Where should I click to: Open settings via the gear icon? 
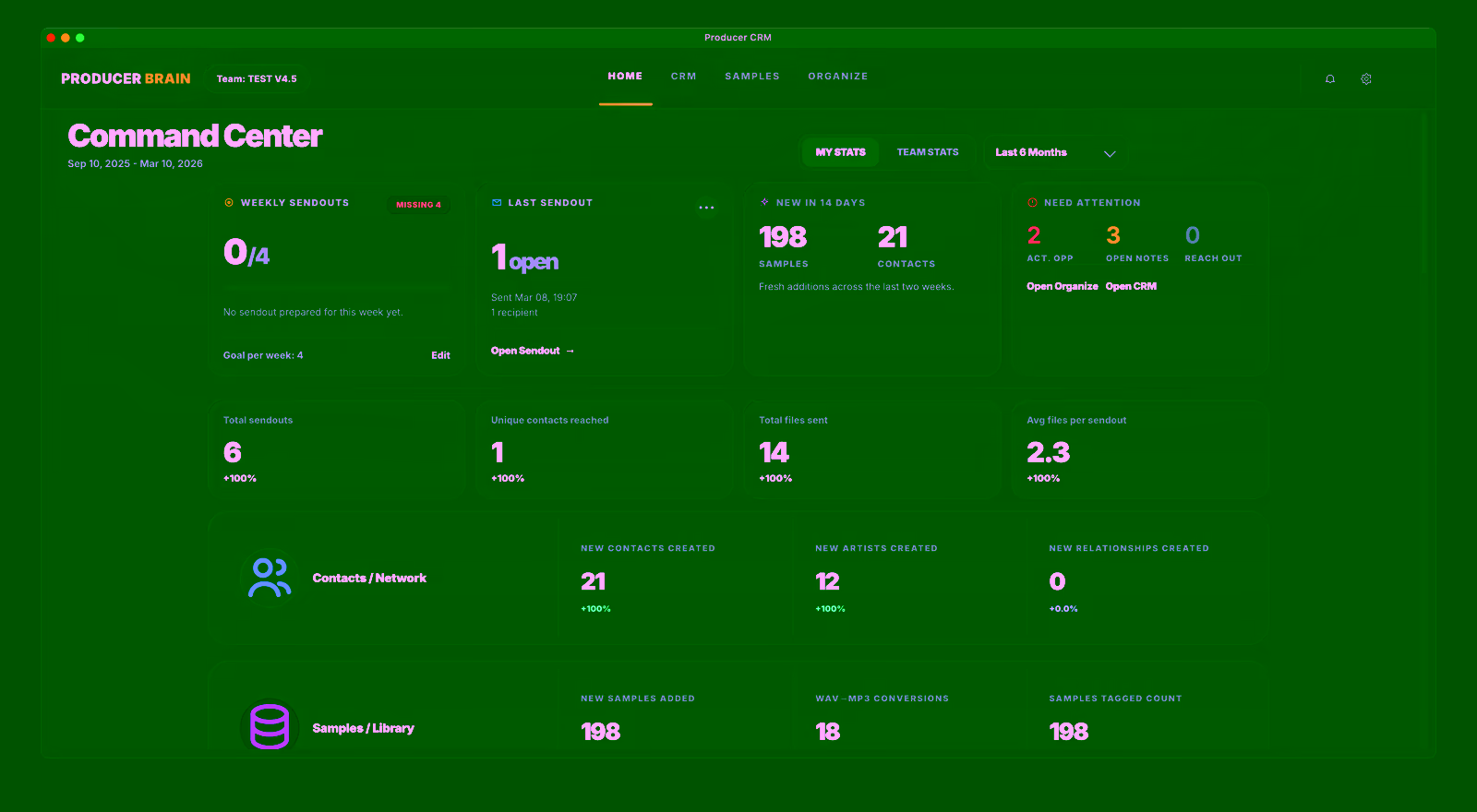(1366, 79)
